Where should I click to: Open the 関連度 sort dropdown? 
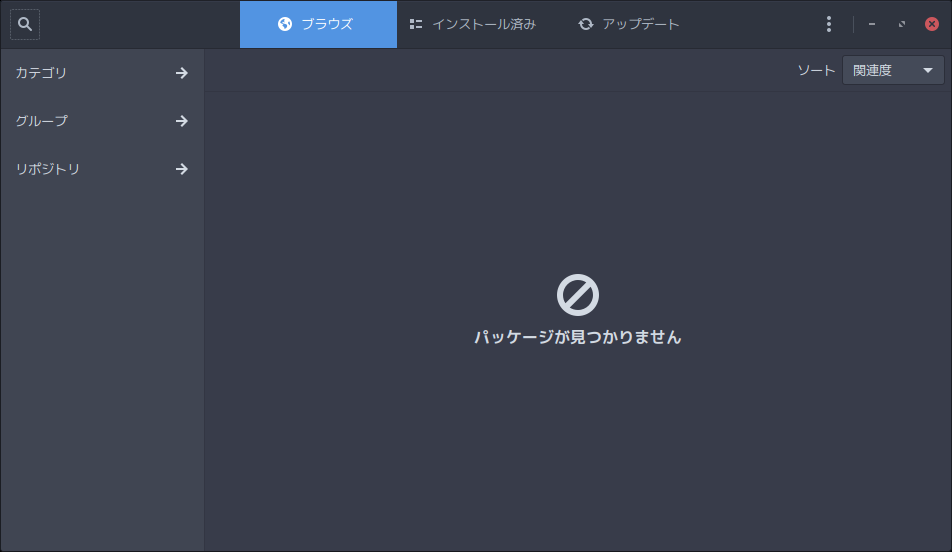pyautogui.click(x=893, y=70)
